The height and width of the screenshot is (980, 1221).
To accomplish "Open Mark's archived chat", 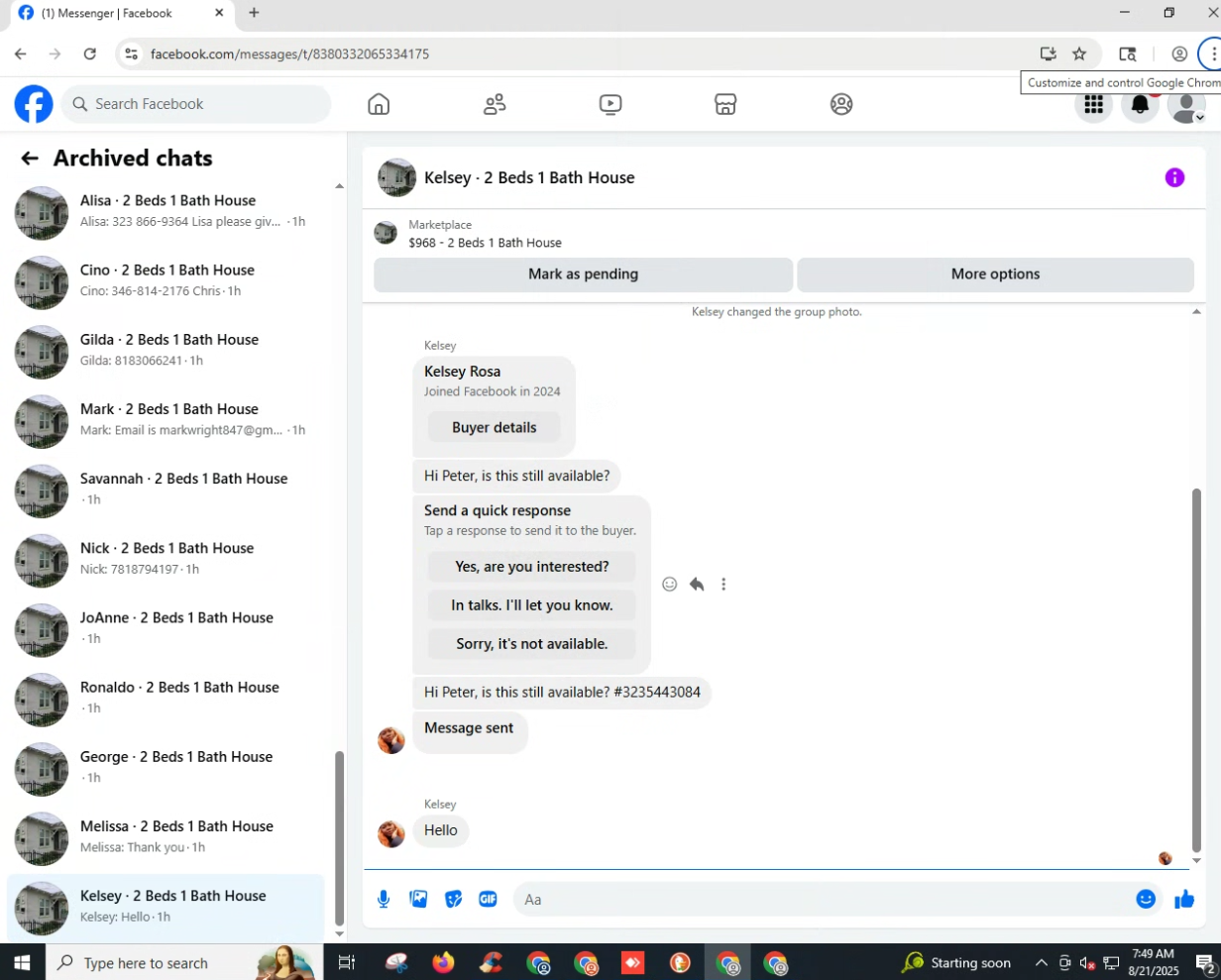I will (166, 420).
